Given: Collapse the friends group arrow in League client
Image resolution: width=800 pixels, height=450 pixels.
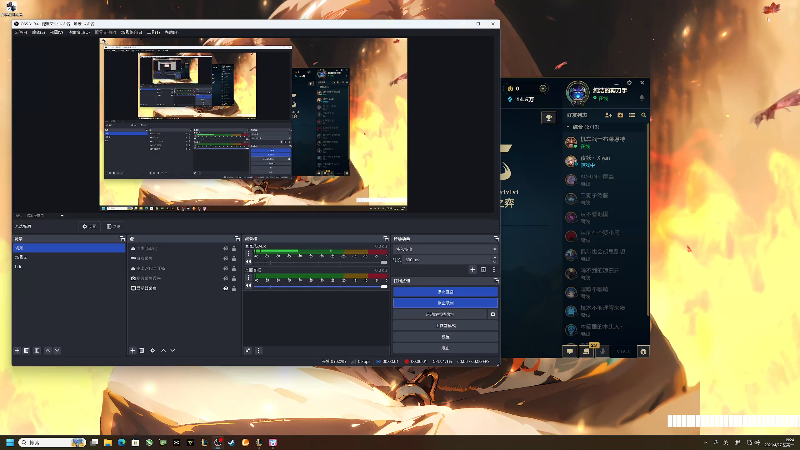Looking at the screenshot, I should coord(568,127).
